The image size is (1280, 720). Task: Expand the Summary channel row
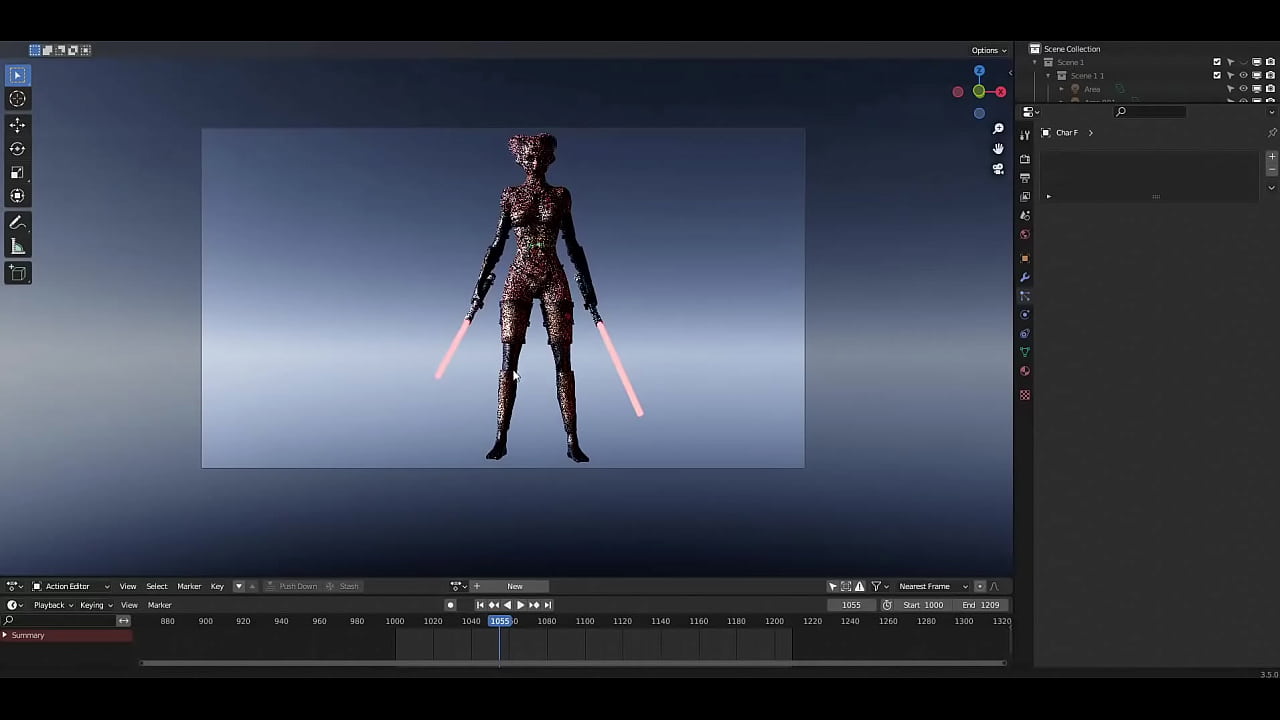pyautogui.click(x=5, y=636)
